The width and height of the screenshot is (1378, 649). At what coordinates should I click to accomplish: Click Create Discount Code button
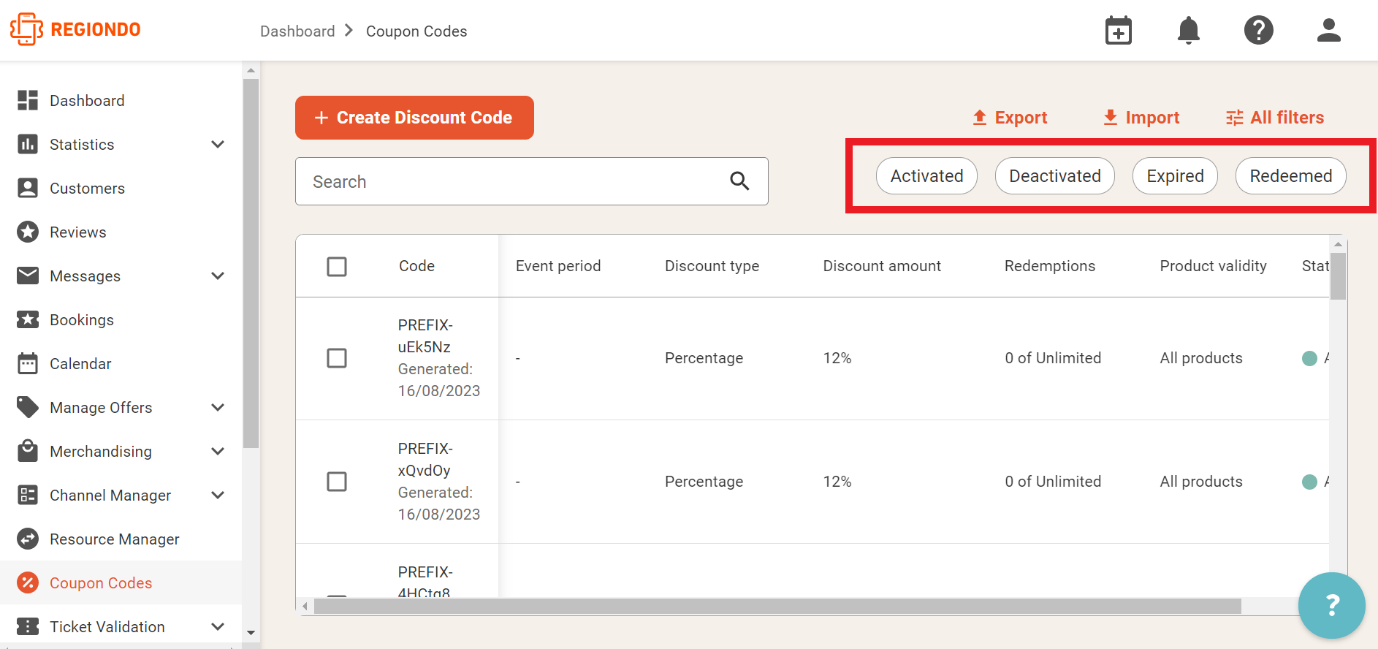pyautogui.click(x=414, y=117)
